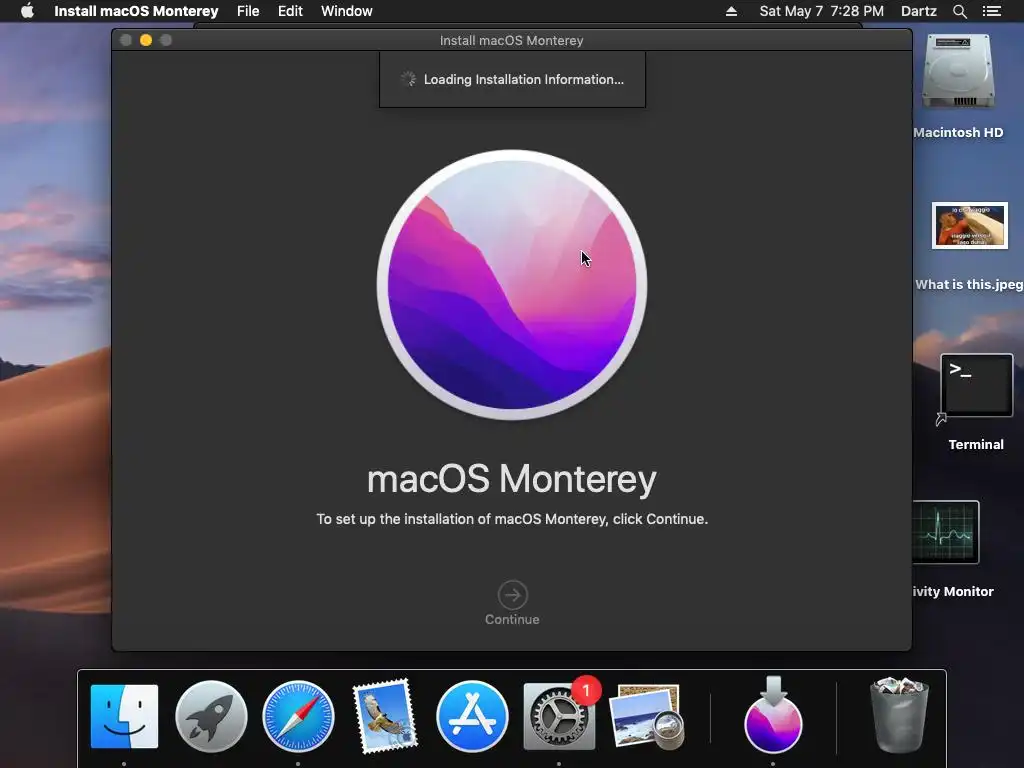Open the Trash in the Dock

(x=900, y=715)
